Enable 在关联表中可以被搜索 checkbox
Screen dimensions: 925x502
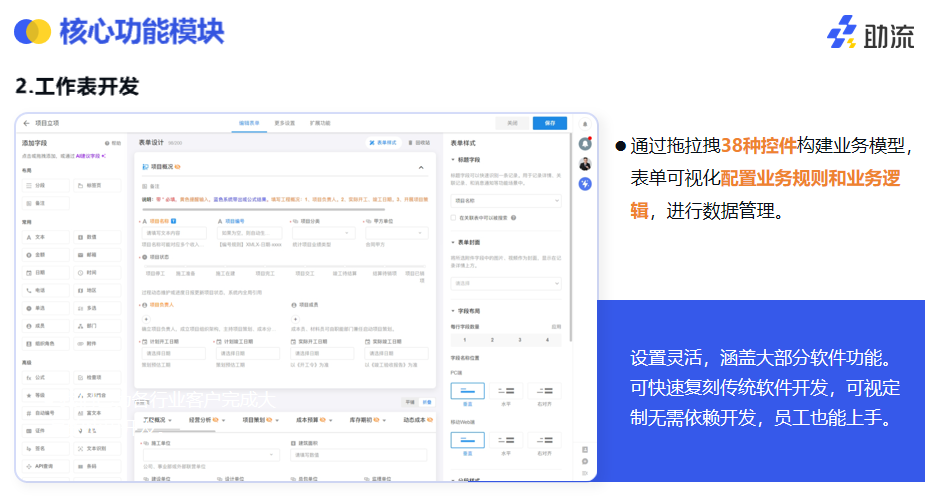tap(454, 216)
